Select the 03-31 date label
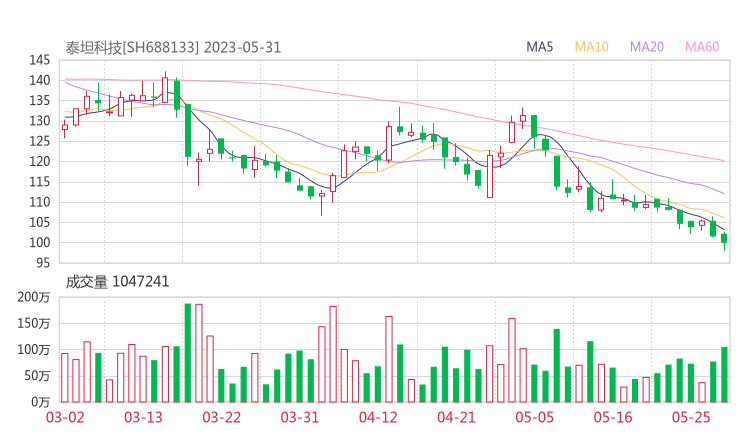The width and height of the screenshot is (740, 440). (x=300, y=417)
